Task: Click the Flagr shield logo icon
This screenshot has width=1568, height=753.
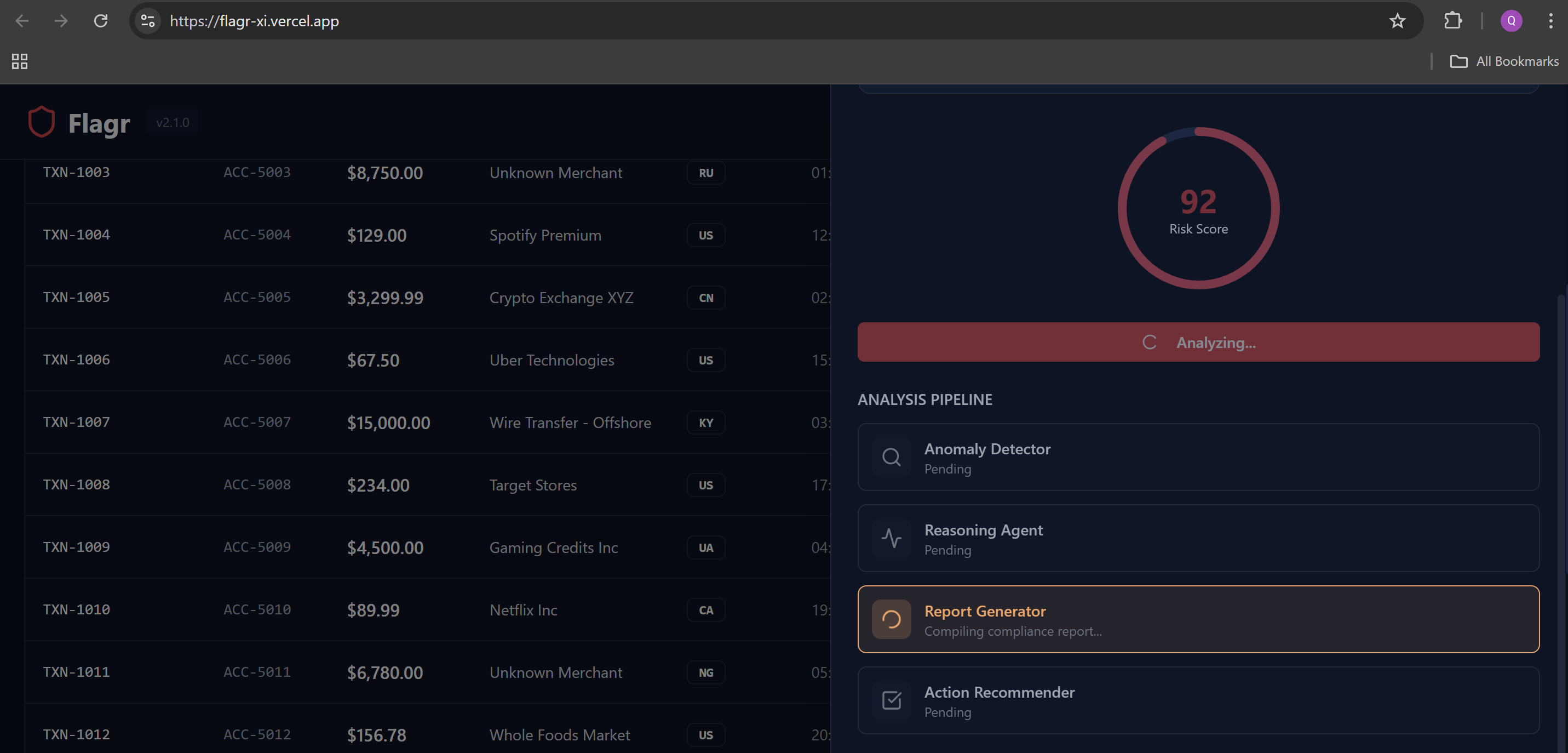Action: coord(42,122)
